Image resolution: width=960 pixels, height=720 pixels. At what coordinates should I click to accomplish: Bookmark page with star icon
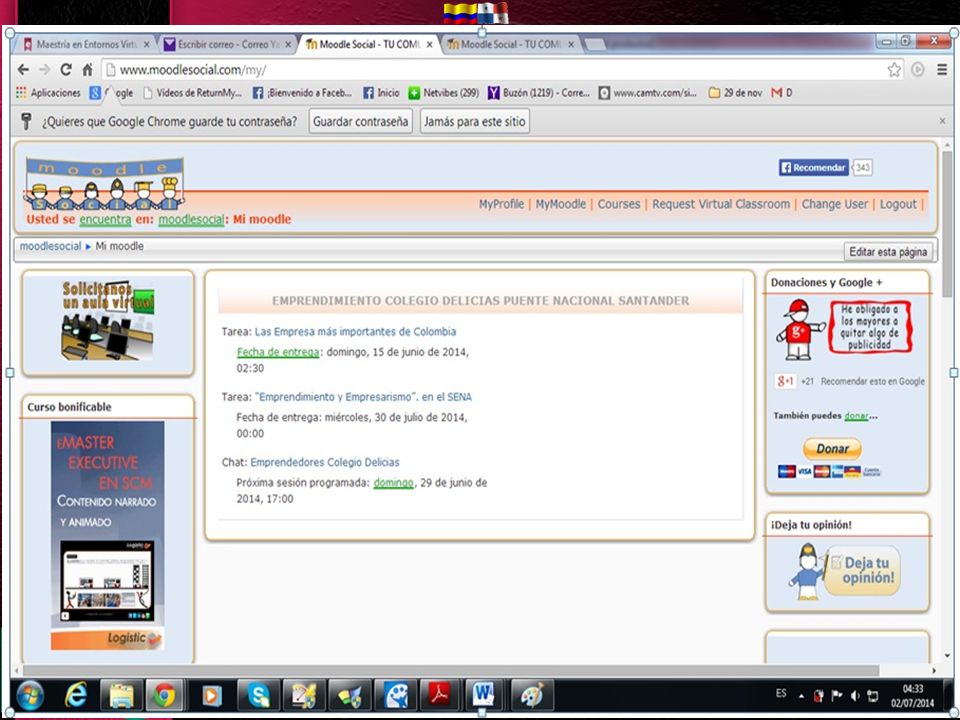coord(894,69)
